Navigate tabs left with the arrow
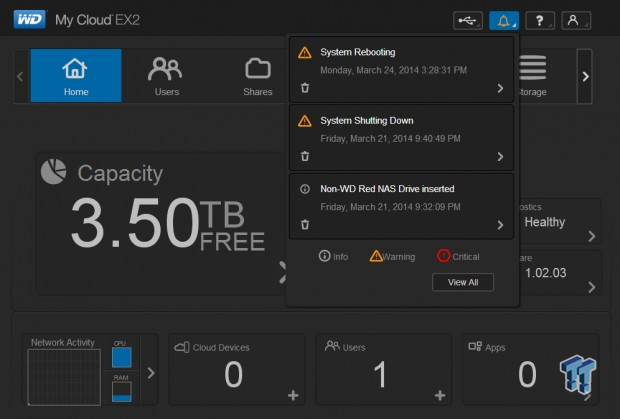The height and width of the screenshot is (419, 620). click(x=21, y=76)
